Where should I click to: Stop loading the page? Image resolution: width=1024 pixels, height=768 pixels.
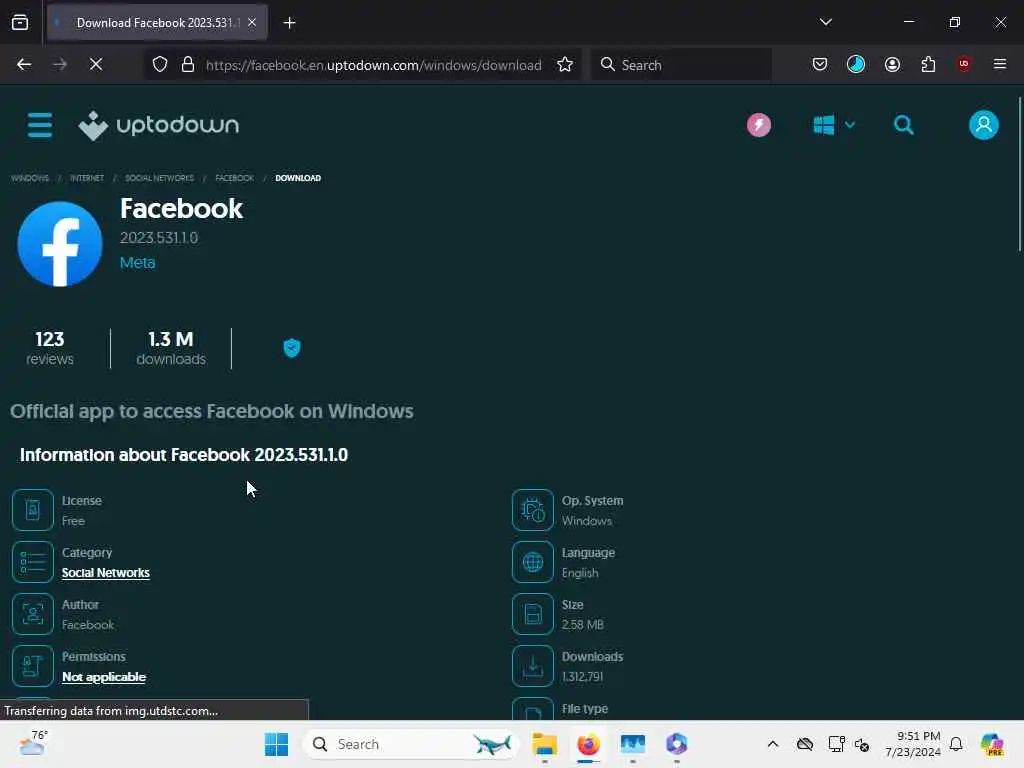pyautogui.click(x=96, y=64)
